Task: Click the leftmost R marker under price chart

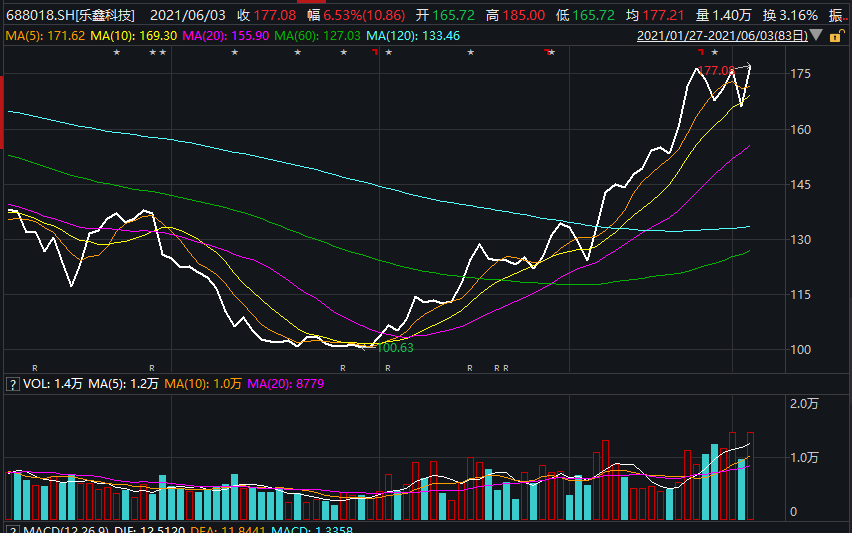Action: coord(35,368)
